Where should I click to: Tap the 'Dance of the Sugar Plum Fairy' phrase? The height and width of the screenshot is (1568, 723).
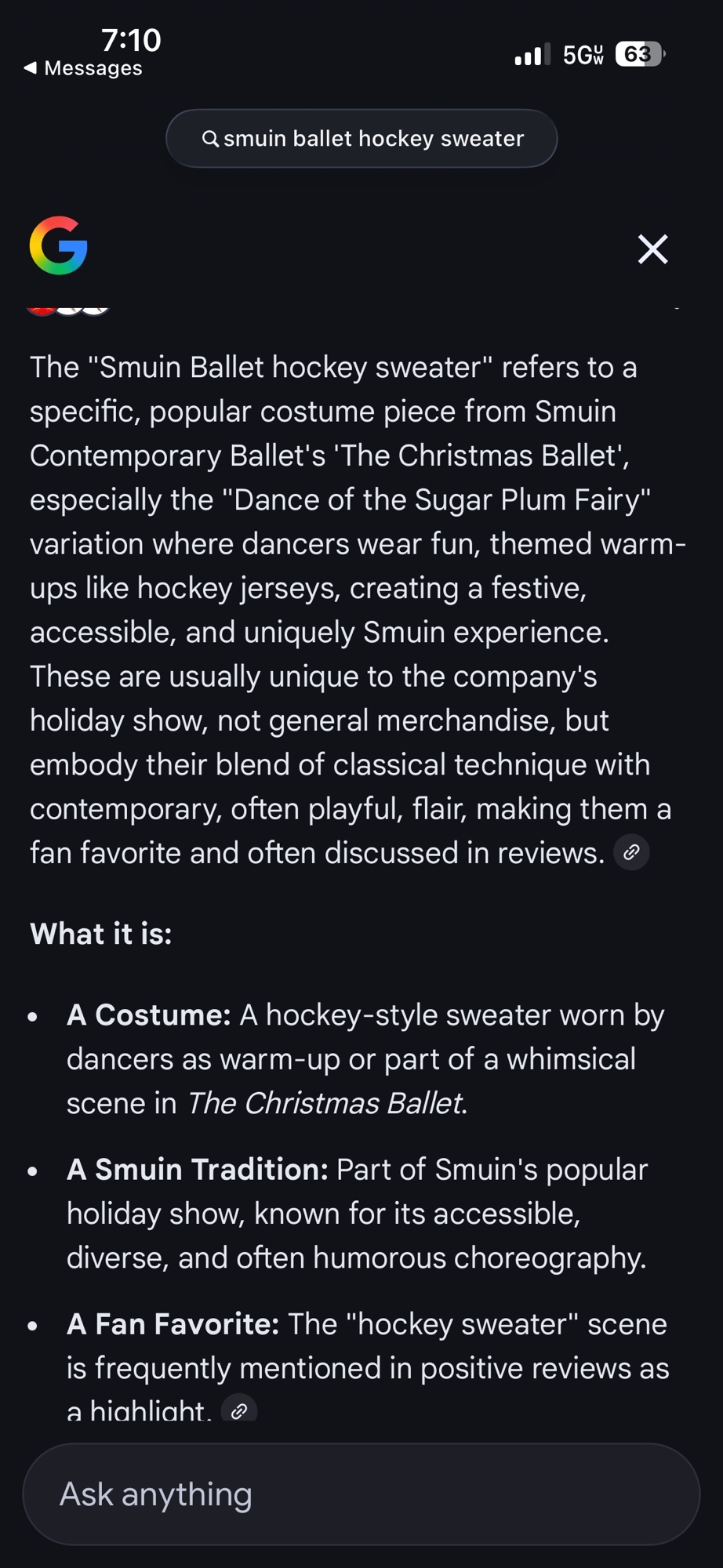coord(441,499)
